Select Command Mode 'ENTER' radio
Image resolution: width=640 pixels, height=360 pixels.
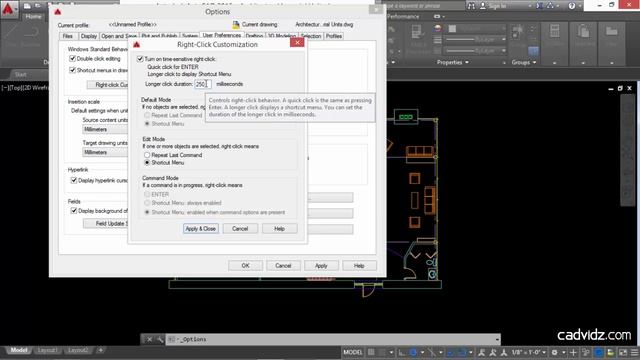[x=147, y=195]
